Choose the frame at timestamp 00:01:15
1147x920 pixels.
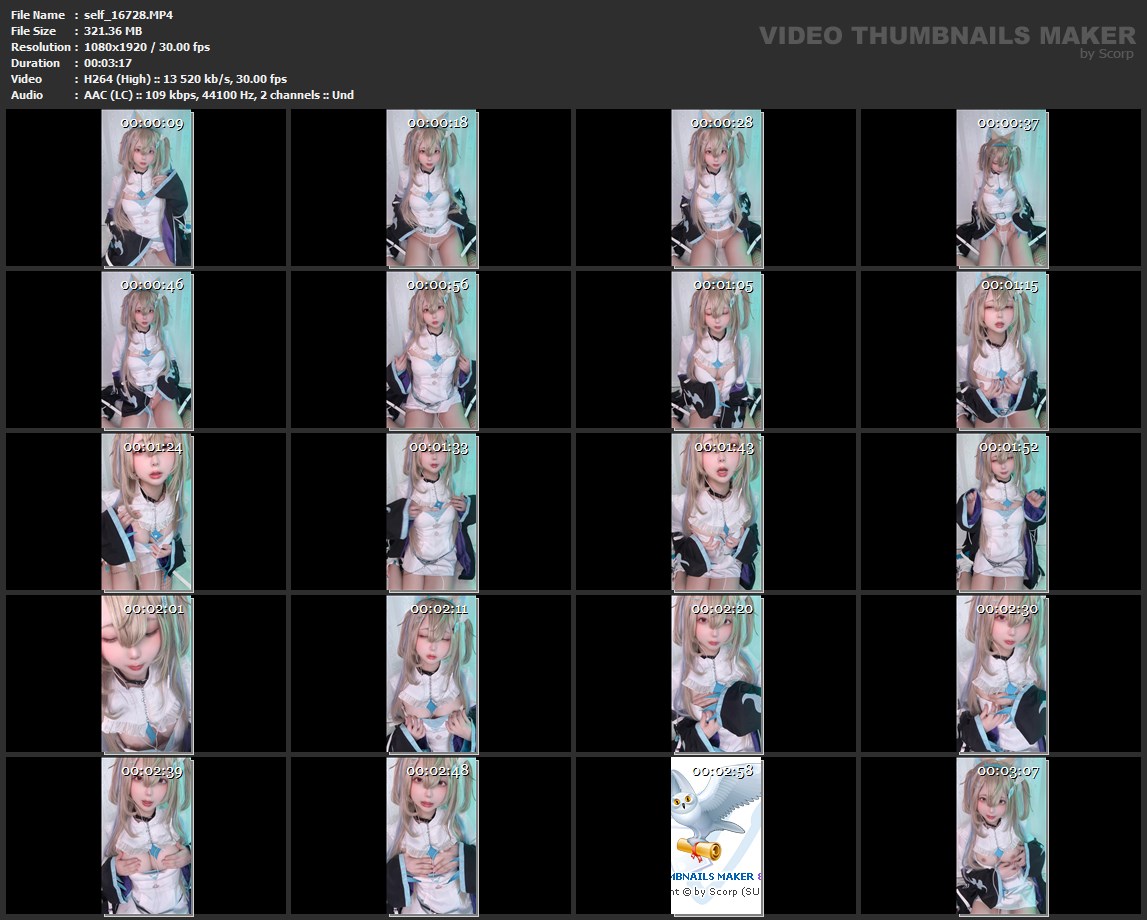pos(1002,350)
